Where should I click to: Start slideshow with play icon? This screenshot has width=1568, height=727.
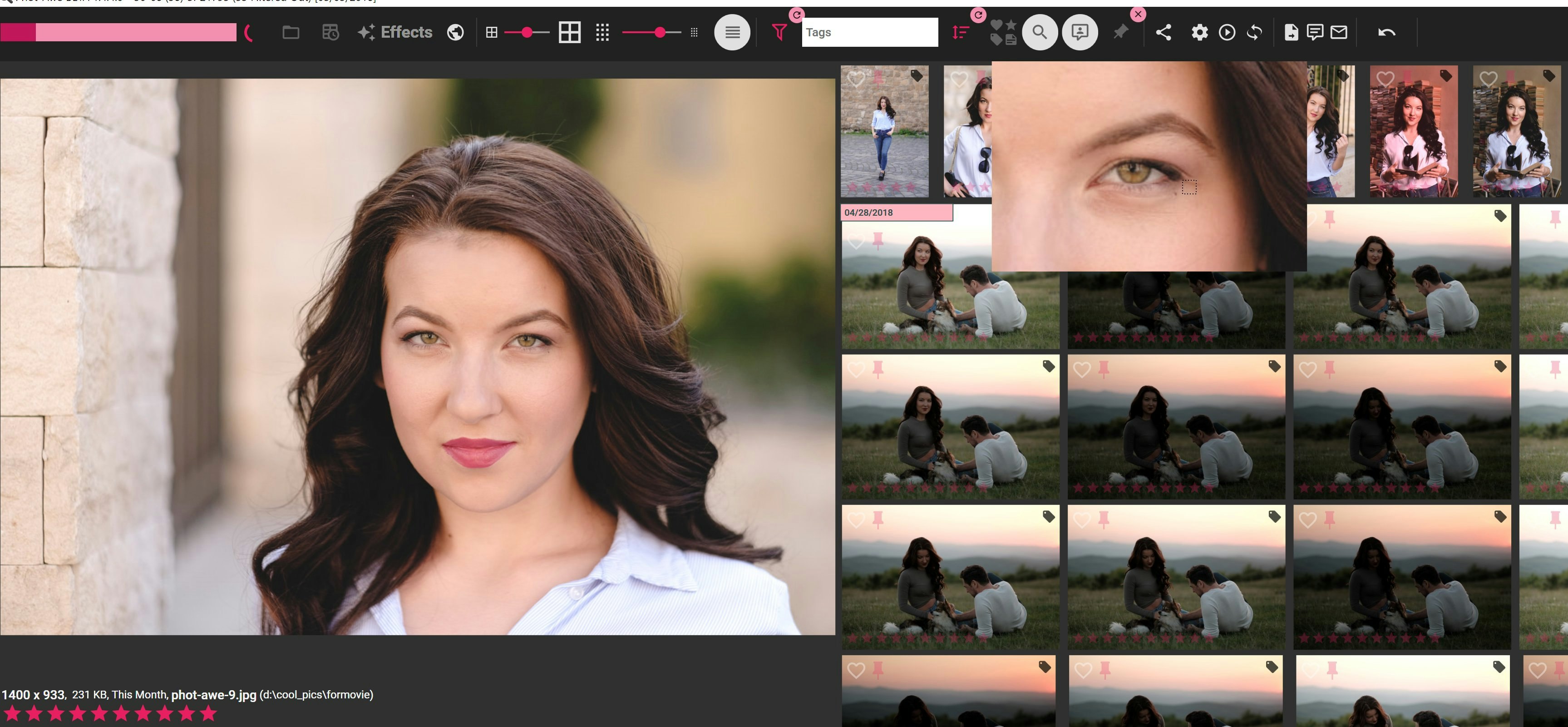pyautogui.click(x=1227, y=32)
